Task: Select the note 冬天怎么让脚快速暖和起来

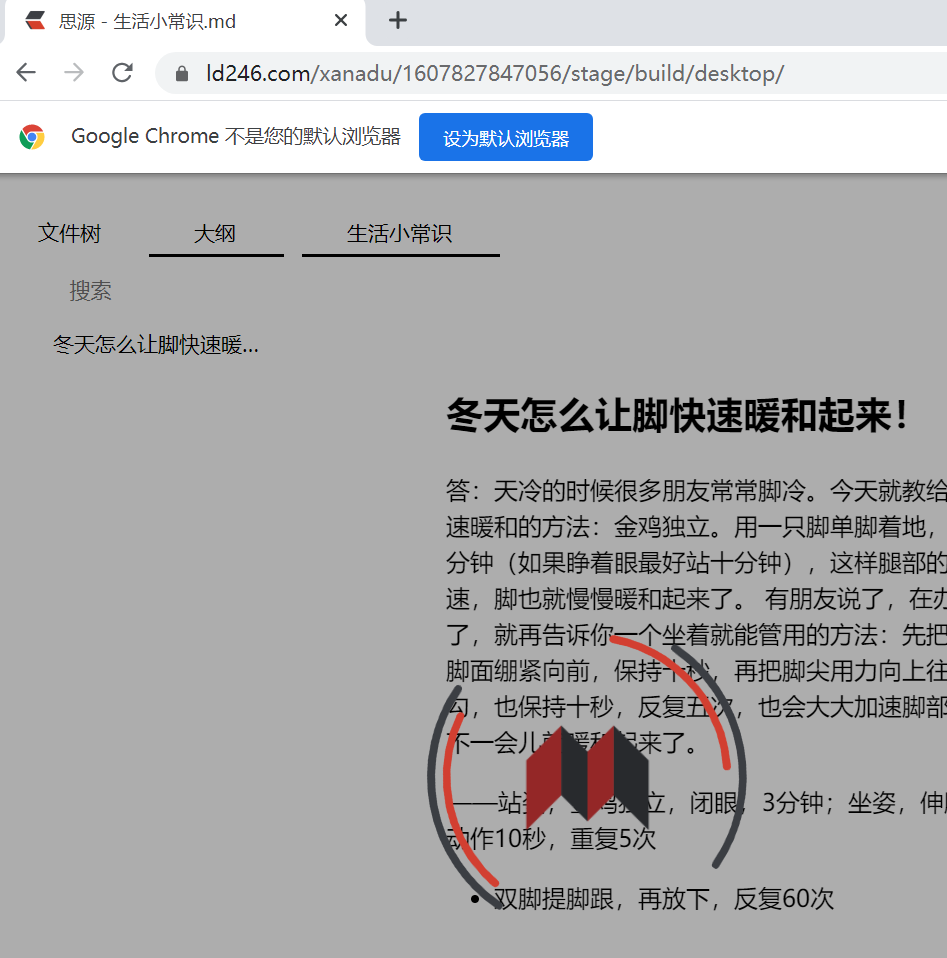Action: point(156,344)
